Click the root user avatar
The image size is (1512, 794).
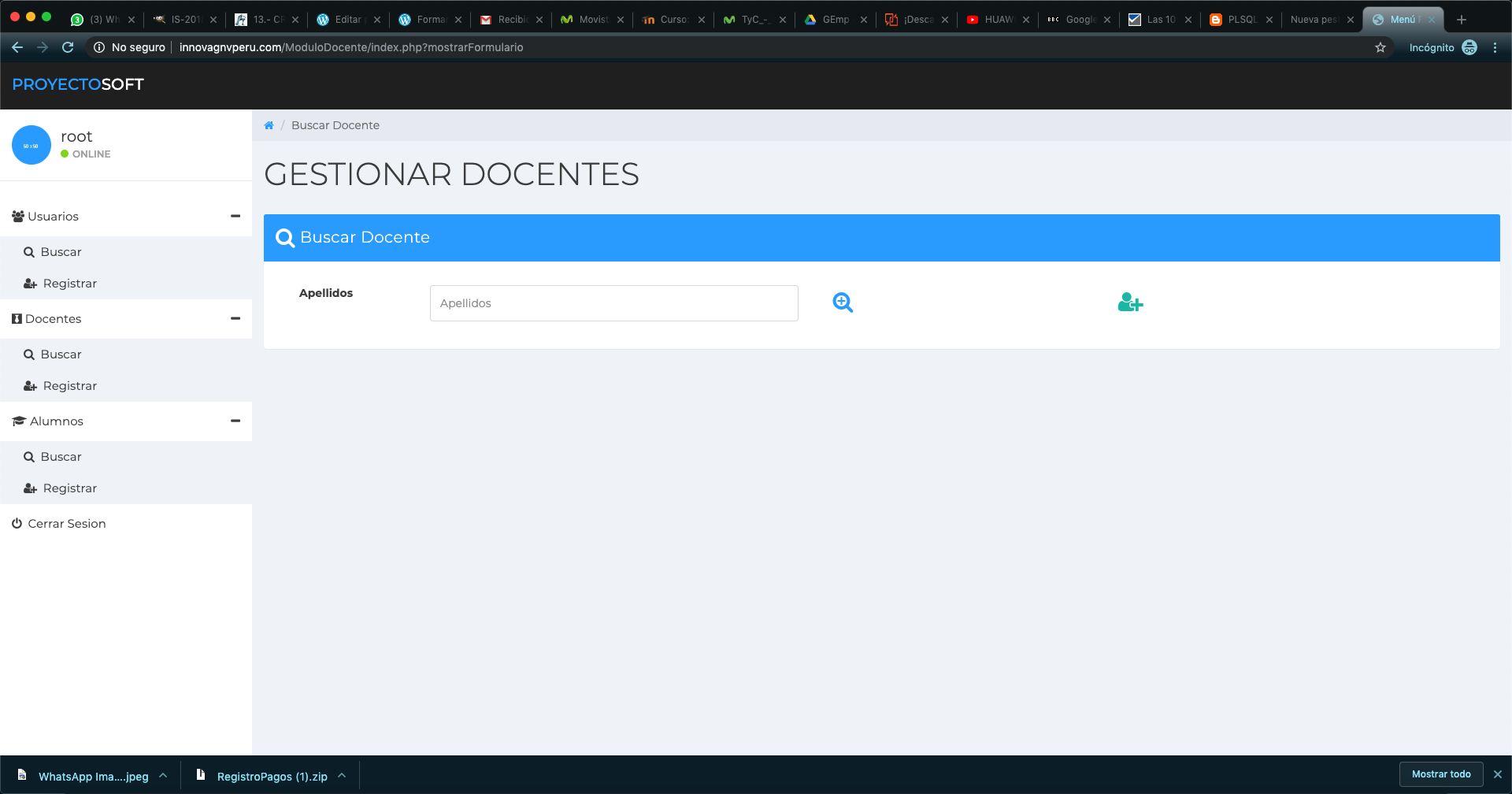click(31, 146)
